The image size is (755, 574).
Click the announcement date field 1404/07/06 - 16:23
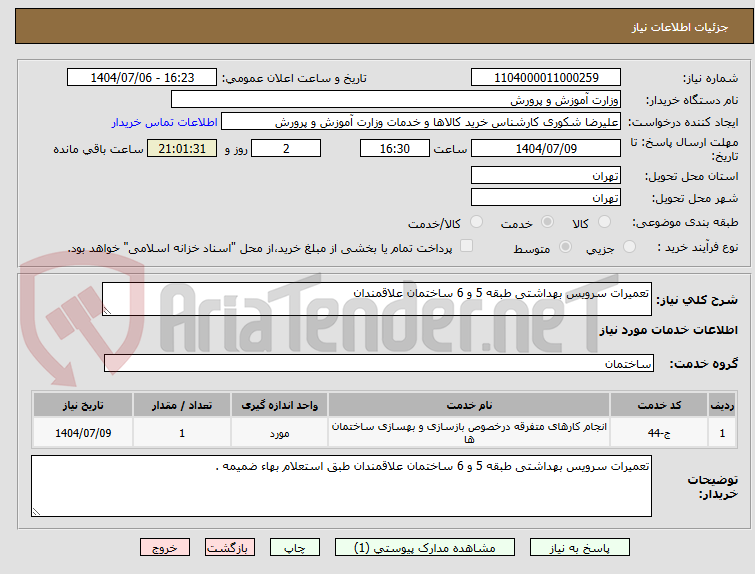tap(142, 78)
